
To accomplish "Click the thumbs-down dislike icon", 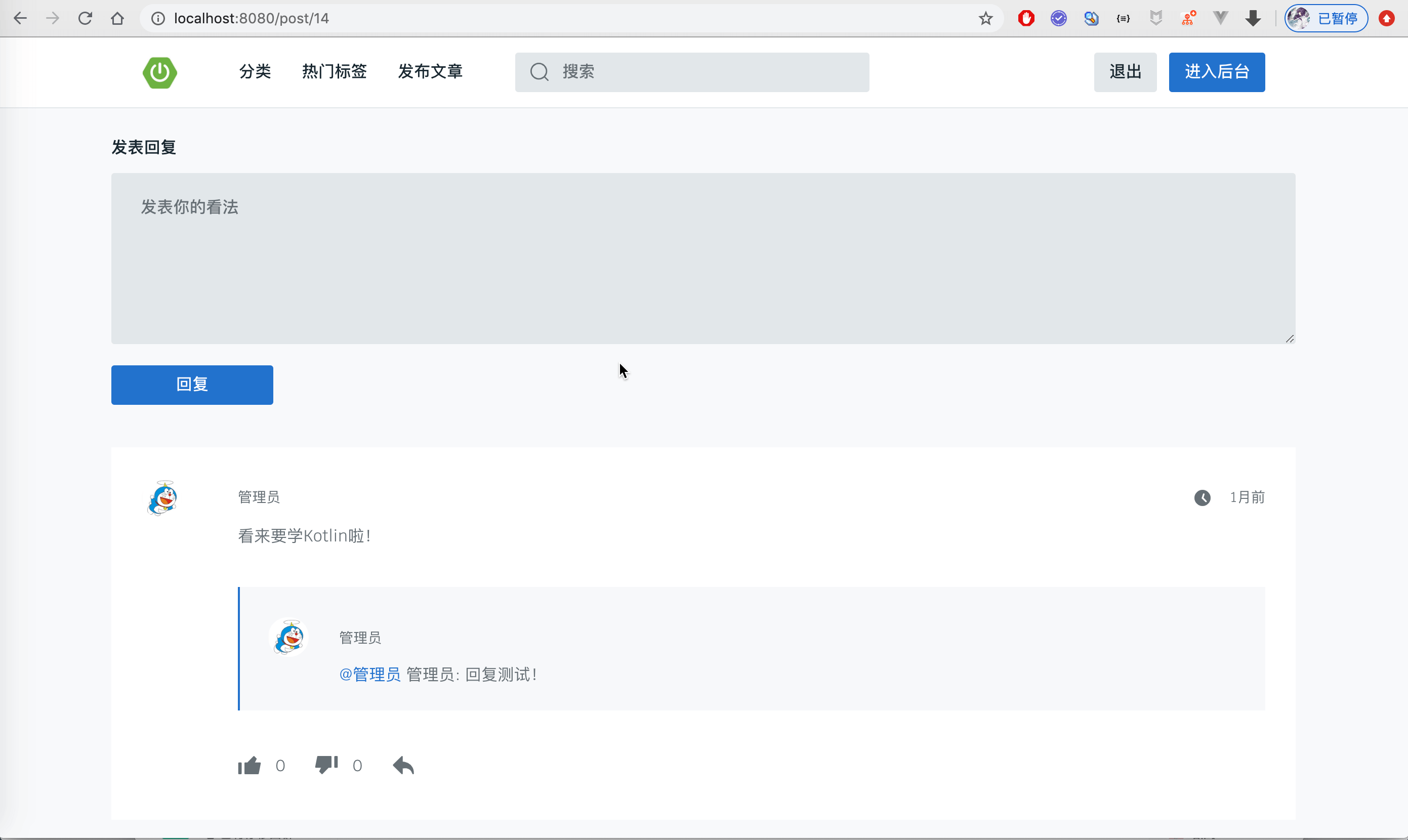I will coord(326,765).
